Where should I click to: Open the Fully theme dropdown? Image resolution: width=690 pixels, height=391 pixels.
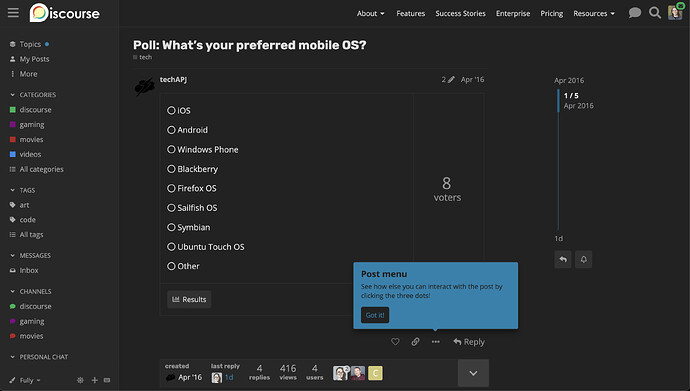26,380
